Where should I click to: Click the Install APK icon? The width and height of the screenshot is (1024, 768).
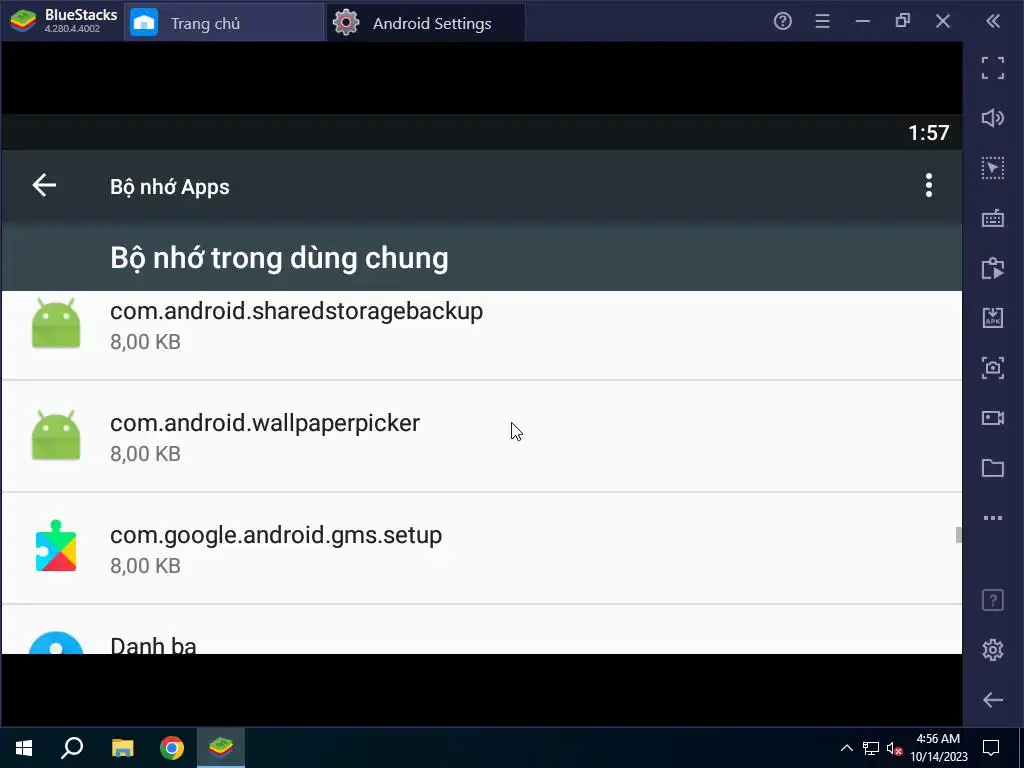[993, 318]
